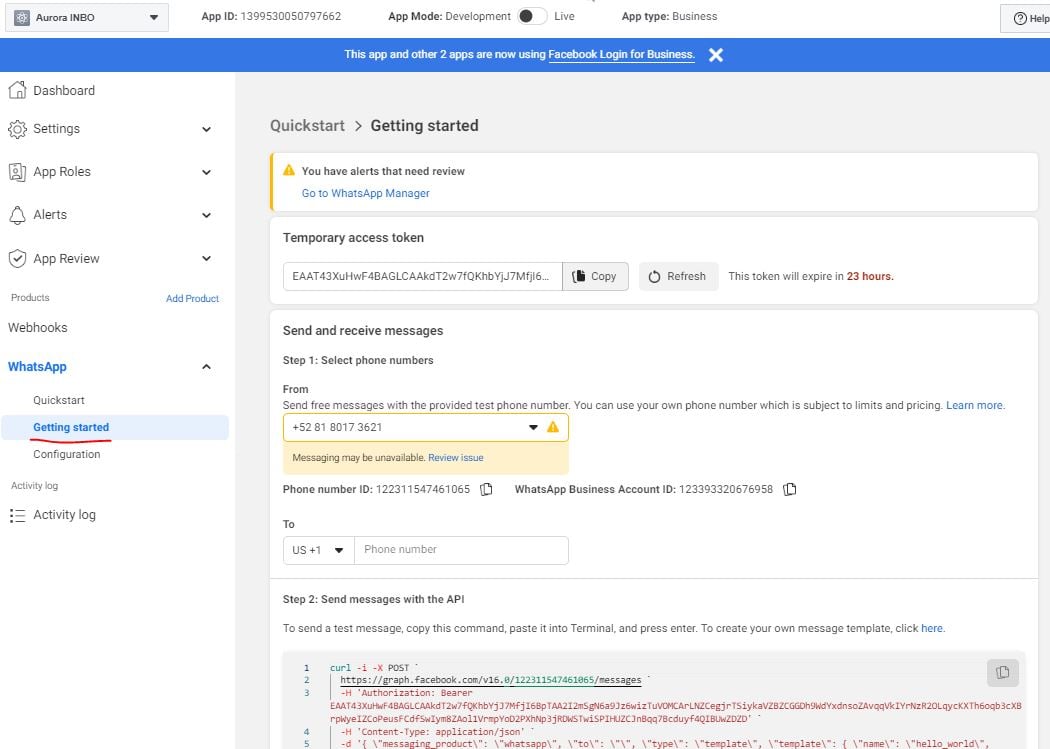Screen dimensions: 1050x749
Task: Click Review issue link
Action: [x=455, y=458]
